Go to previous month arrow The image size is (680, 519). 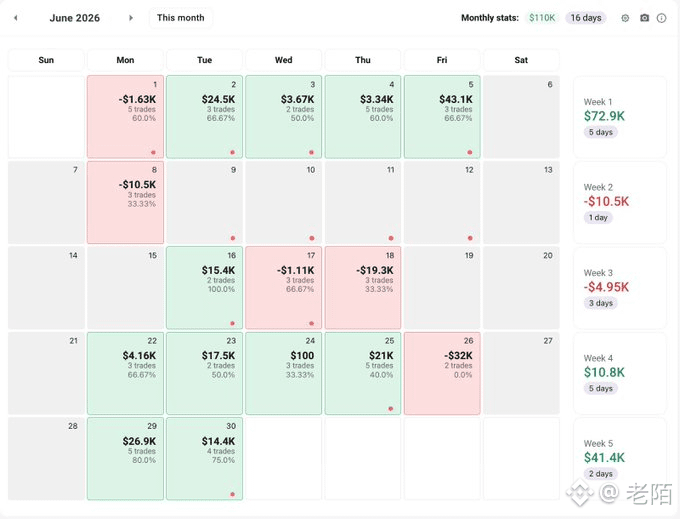(x=16, y=18)
